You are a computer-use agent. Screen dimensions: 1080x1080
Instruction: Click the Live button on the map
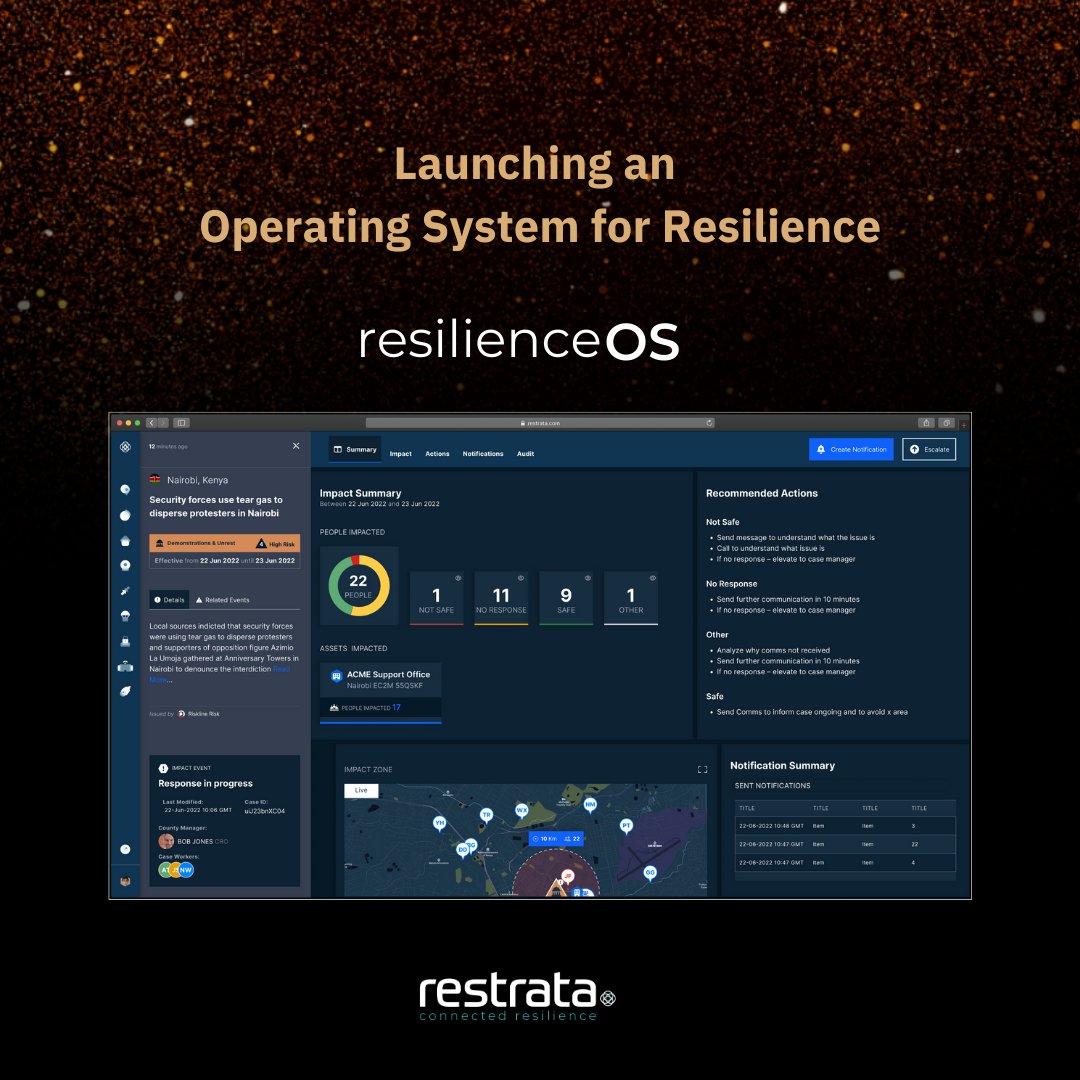click(361, 790)
